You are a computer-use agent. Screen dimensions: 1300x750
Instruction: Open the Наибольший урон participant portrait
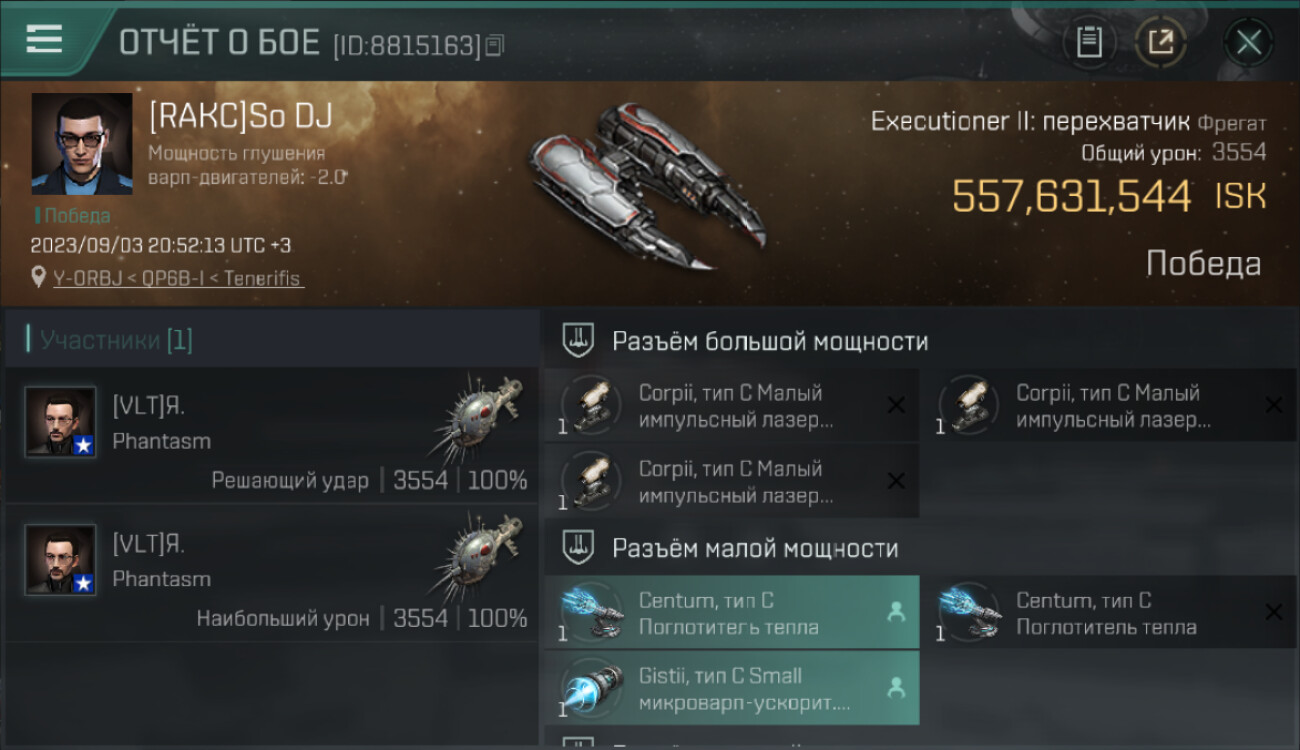[x=60, y=560]
